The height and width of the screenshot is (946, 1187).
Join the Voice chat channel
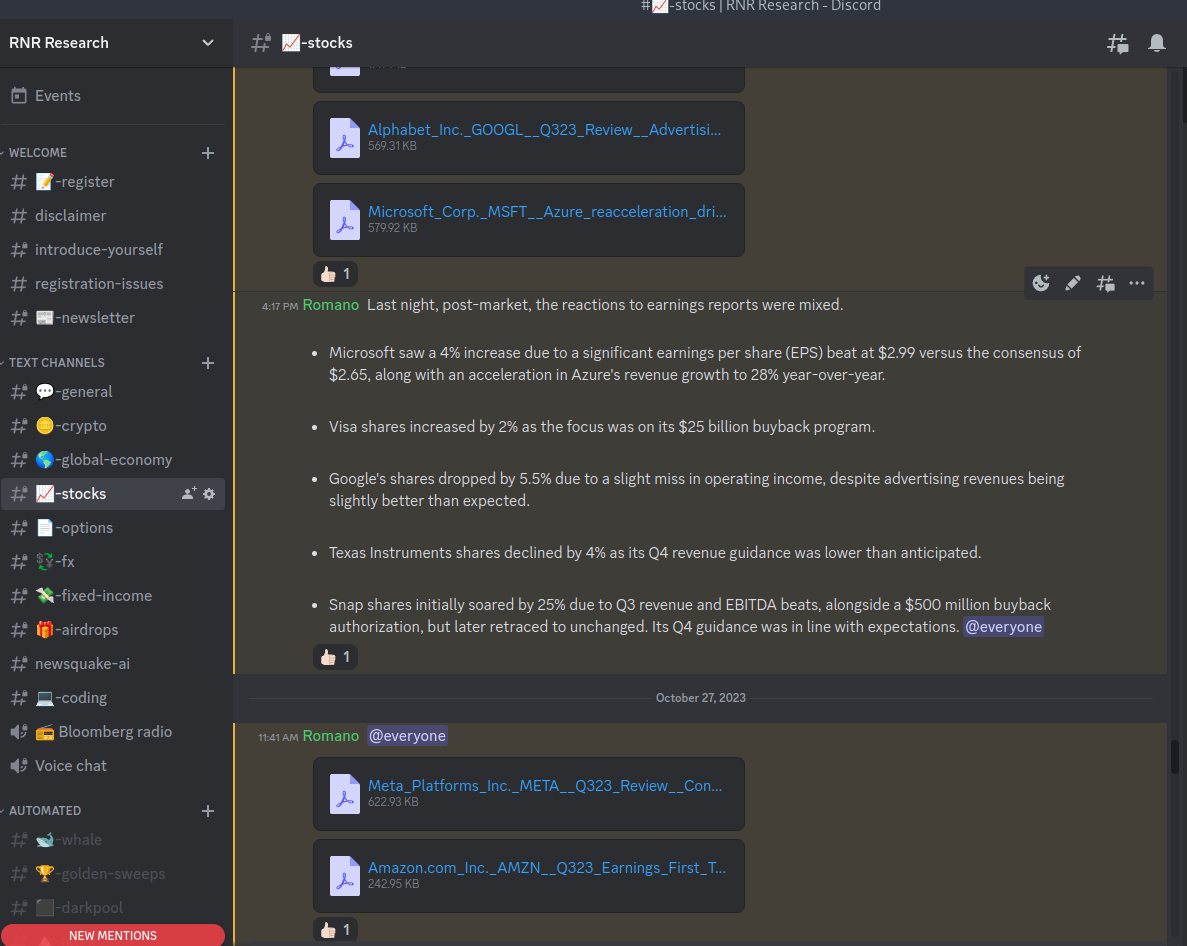[x=113, y=766]
